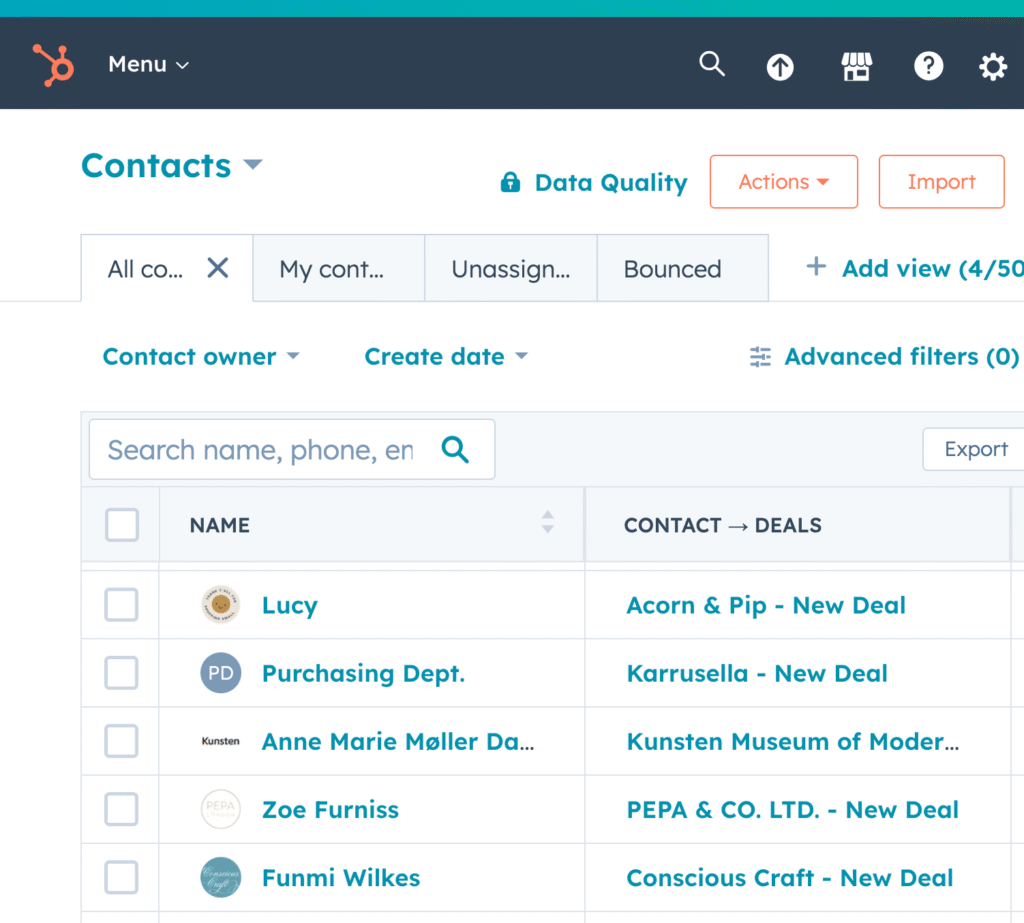The image size is (1024, 923).
Task: Open settings gear icon
Action: [993, 66]
